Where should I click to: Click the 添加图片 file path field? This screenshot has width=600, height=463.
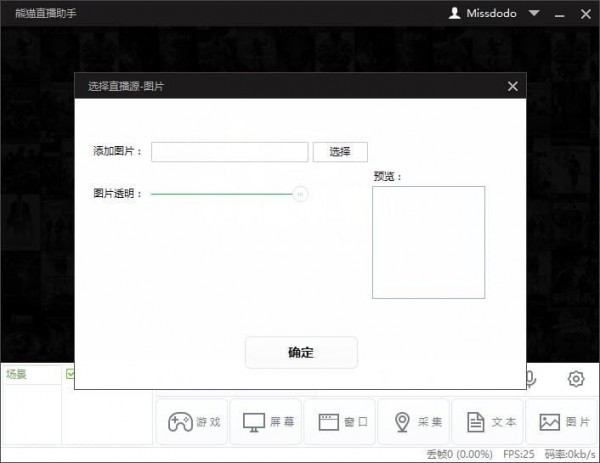pyautogui.click(x=229, y=152)
